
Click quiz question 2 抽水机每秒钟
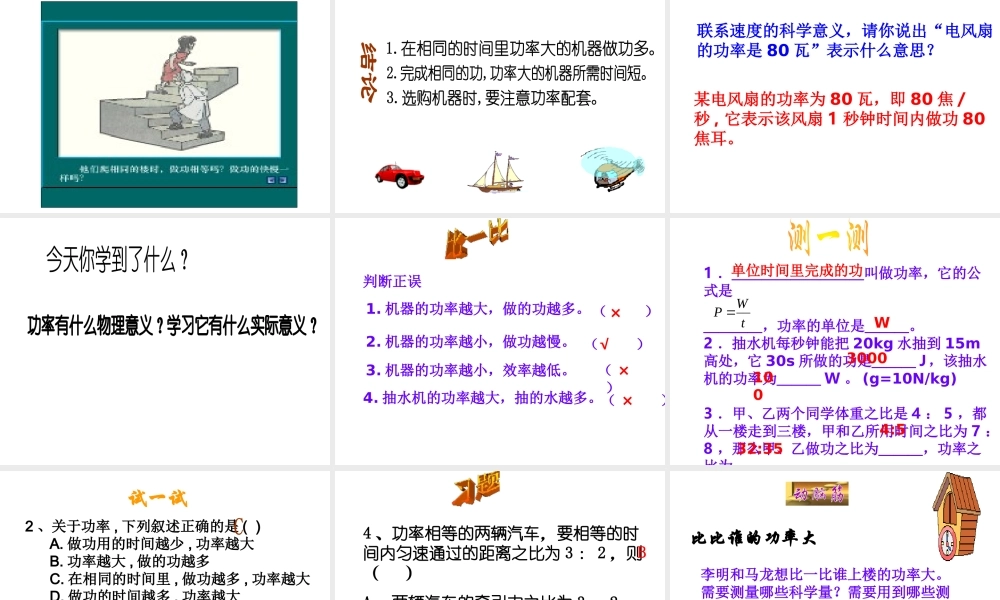click(846, 361)
